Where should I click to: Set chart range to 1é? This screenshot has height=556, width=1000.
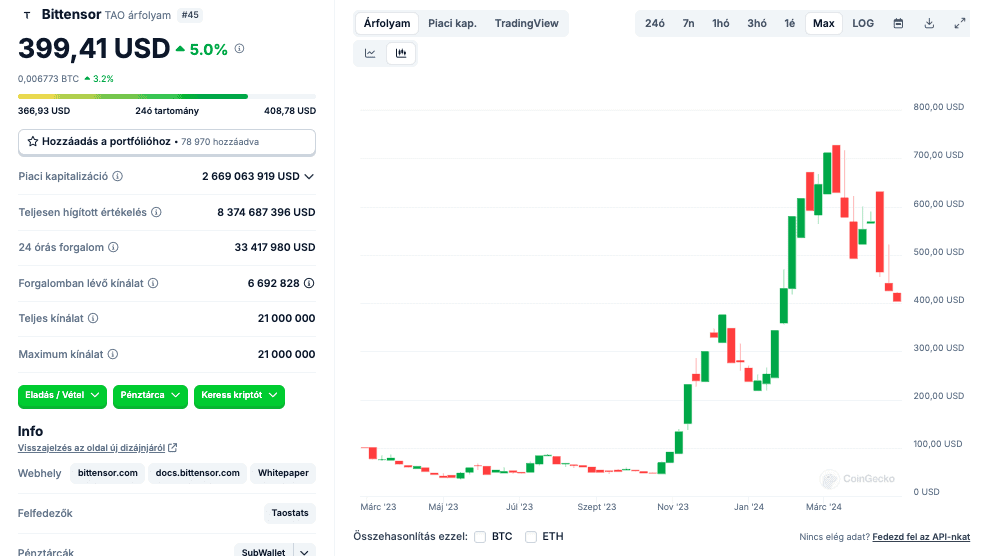(790, 24)
